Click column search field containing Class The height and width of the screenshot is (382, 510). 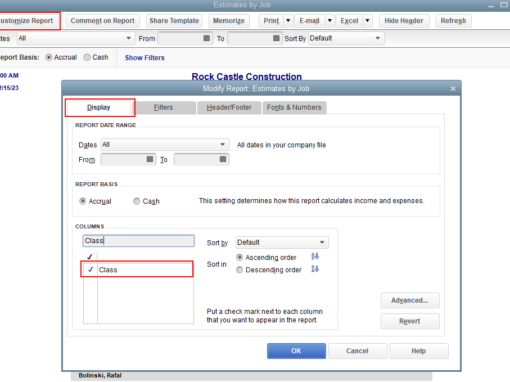pos(138,241)
